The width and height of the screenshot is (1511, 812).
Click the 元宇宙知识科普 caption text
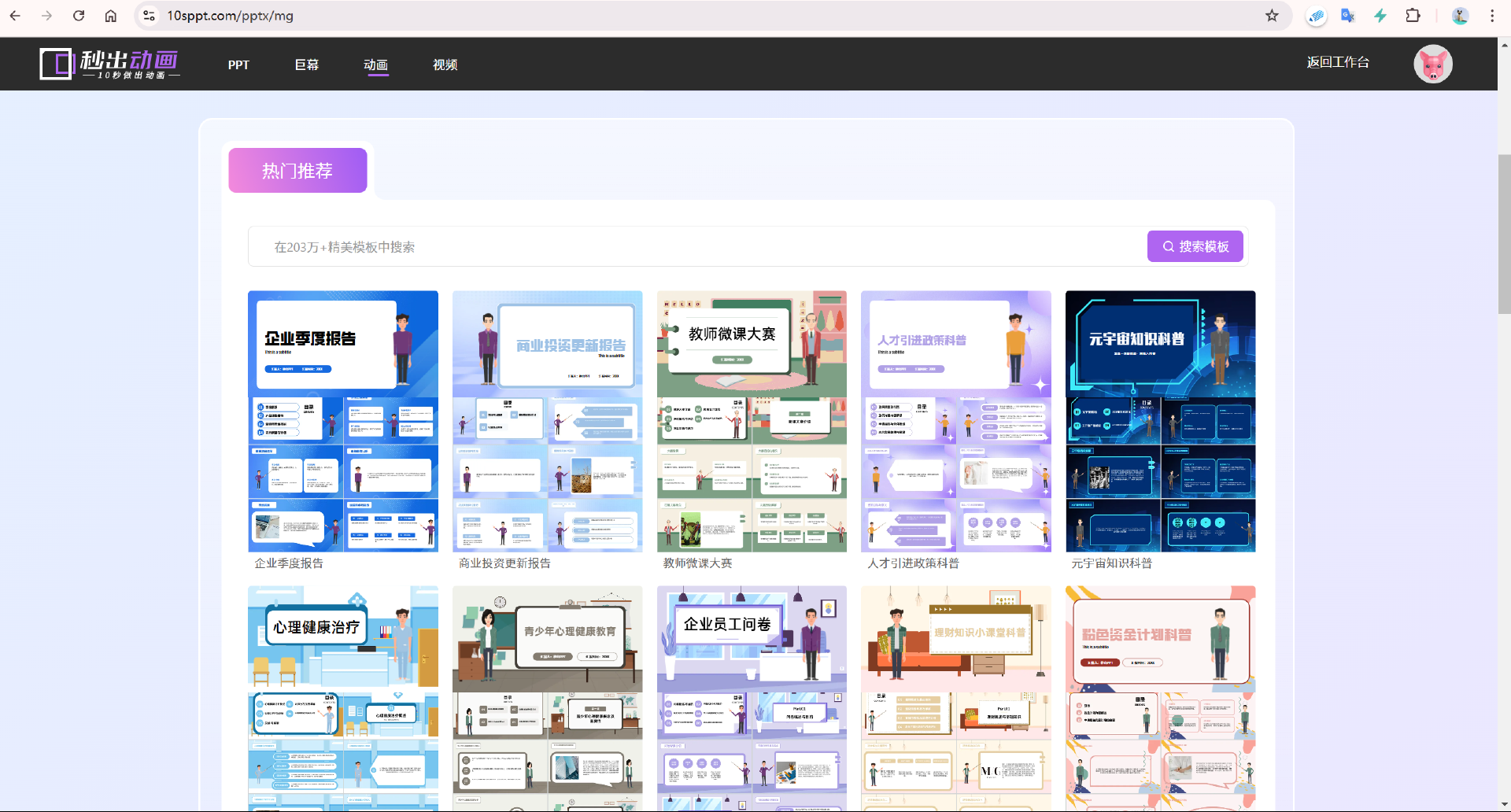point(1111,563)
